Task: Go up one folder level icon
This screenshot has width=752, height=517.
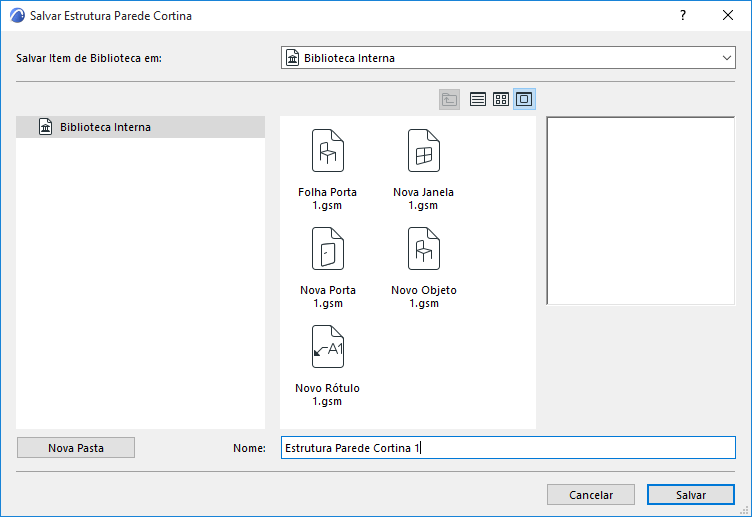Action: [x=449, y=99]
